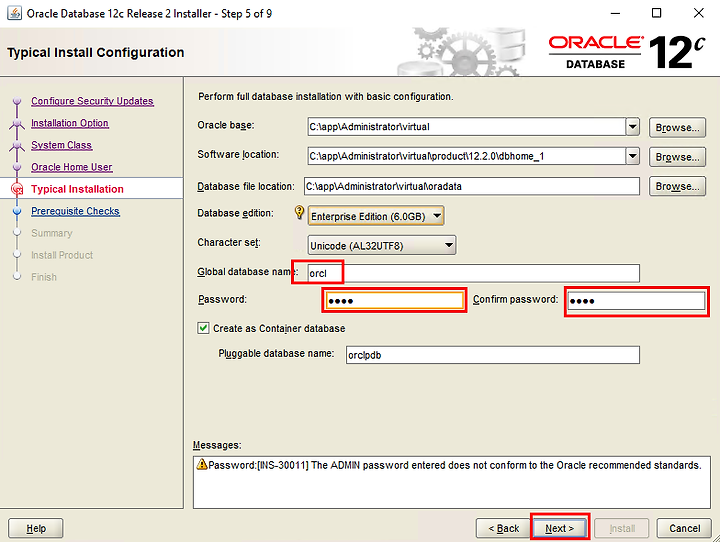Jump to Prerequisite Checks step
Image resolution: width=720 pixels, height=542 pixels.
click(x=75, y=211)
